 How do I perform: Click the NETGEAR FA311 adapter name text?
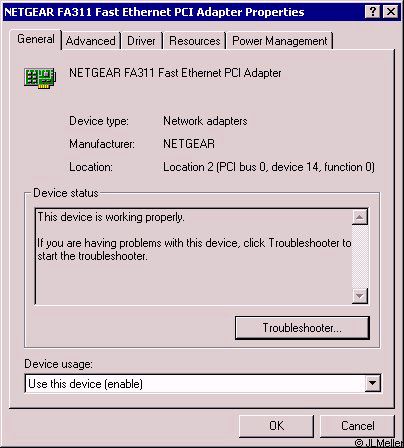175,73
